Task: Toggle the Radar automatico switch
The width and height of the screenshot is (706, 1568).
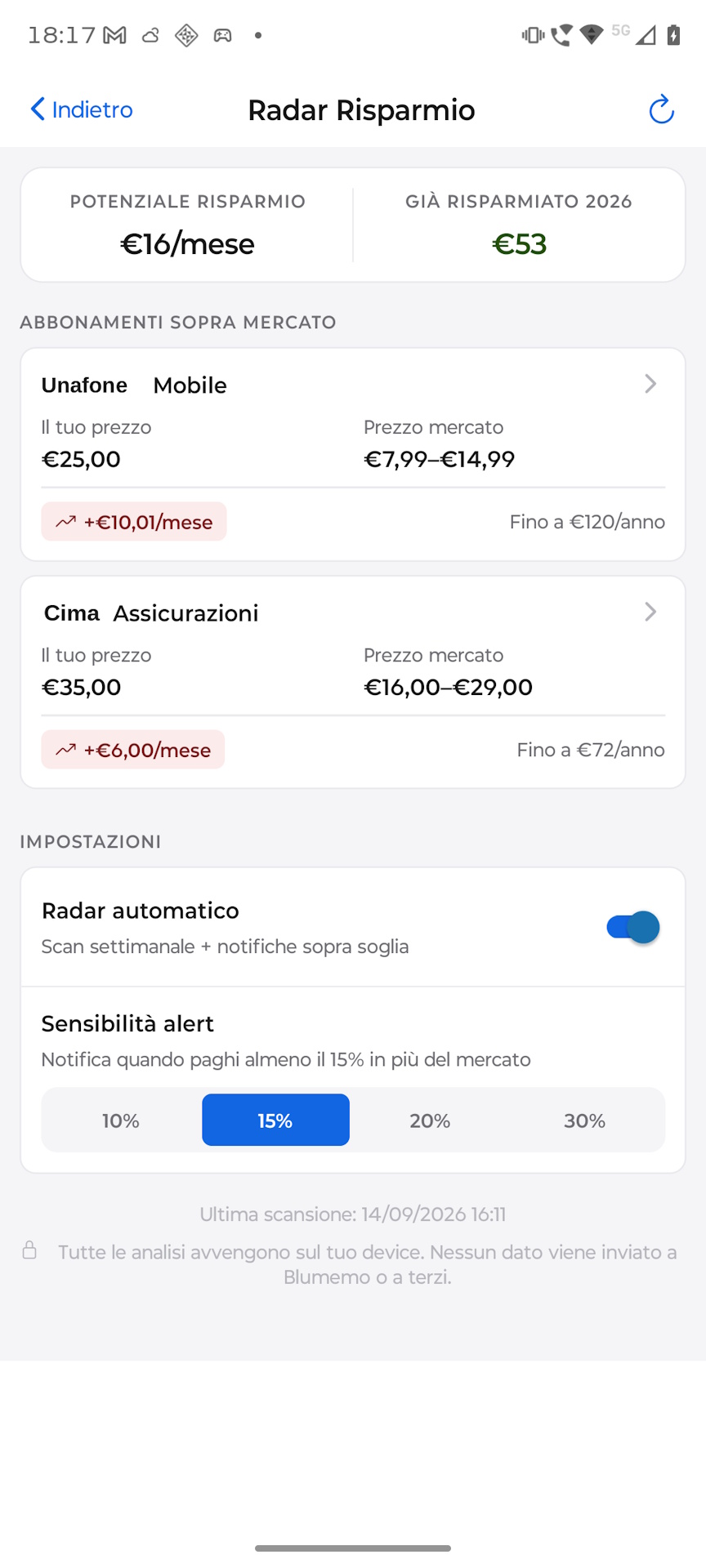Action: point(633,927)
